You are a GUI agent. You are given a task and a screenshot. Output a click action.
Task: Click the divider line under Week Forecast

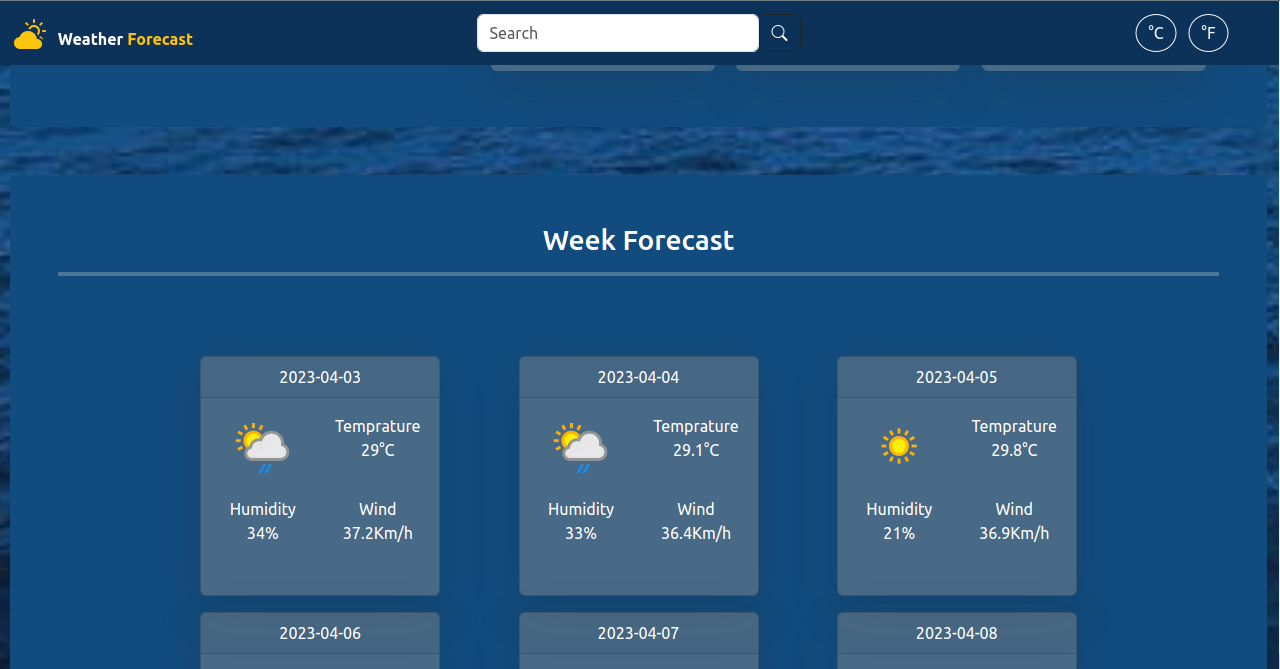[x=638, y=272]
